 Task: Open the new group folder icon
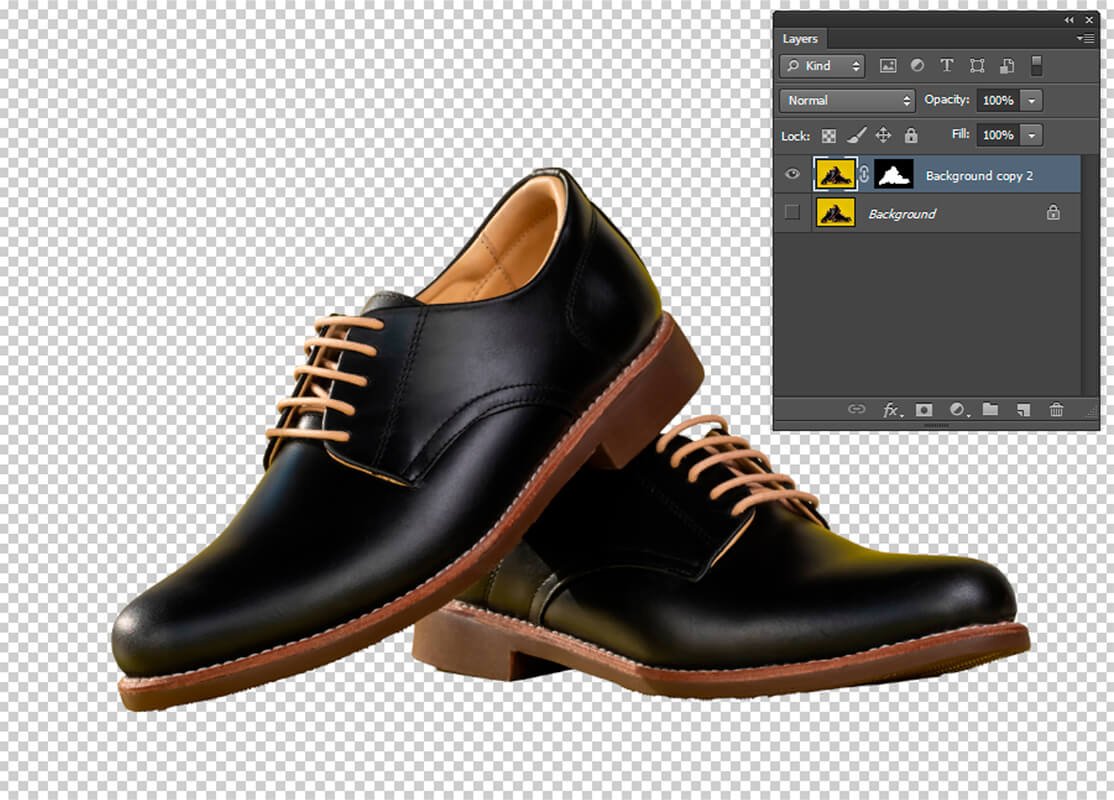989,410
